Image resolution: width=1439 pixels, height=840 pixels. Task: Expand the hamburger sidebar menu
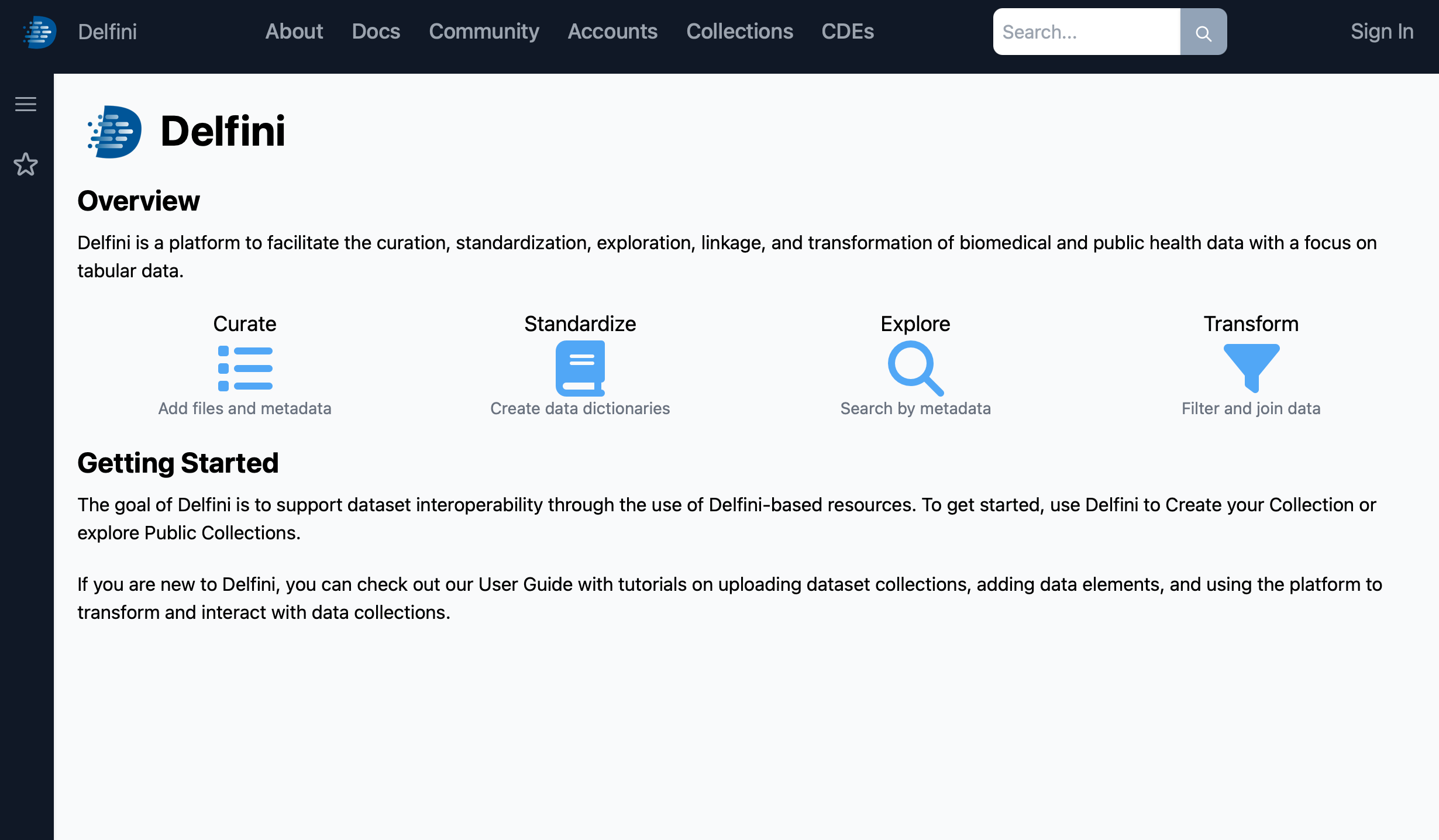click(26, 104)
